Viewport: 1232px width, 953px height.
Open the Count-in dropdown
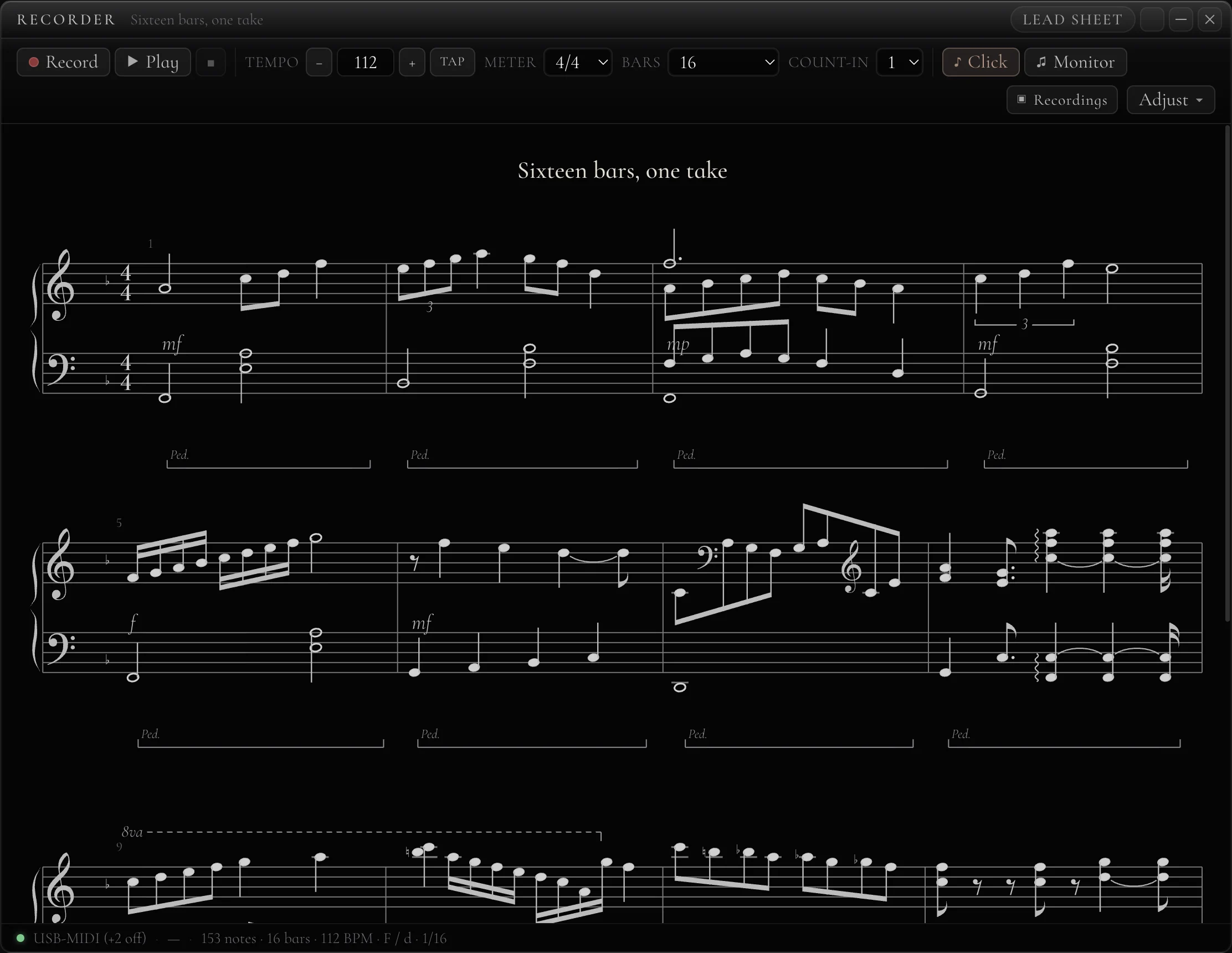pyautogui.click(x=900, y=63)
